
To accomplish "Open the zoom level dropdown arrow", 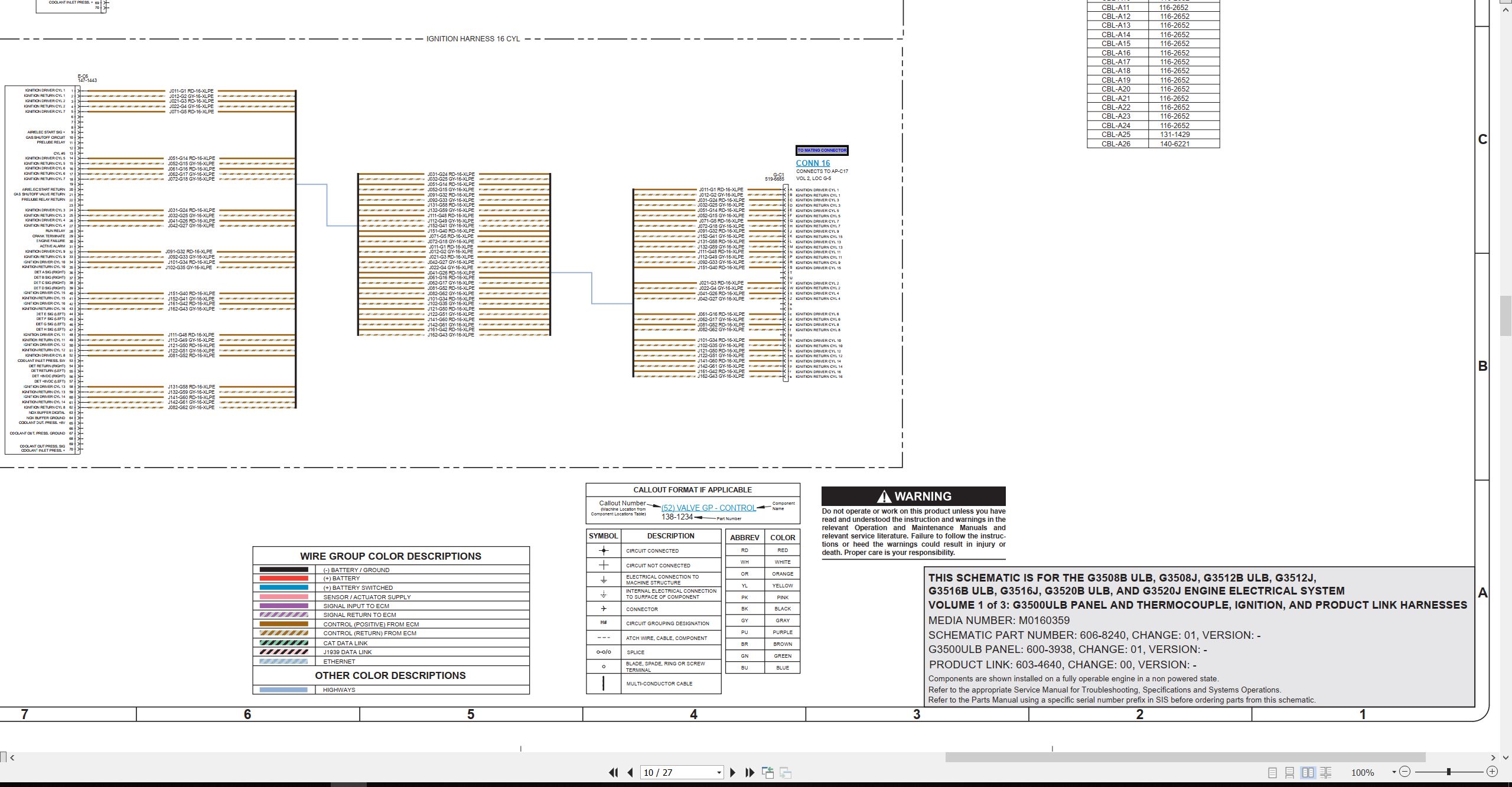I will pyautogui.click(x=1394, y=772).
